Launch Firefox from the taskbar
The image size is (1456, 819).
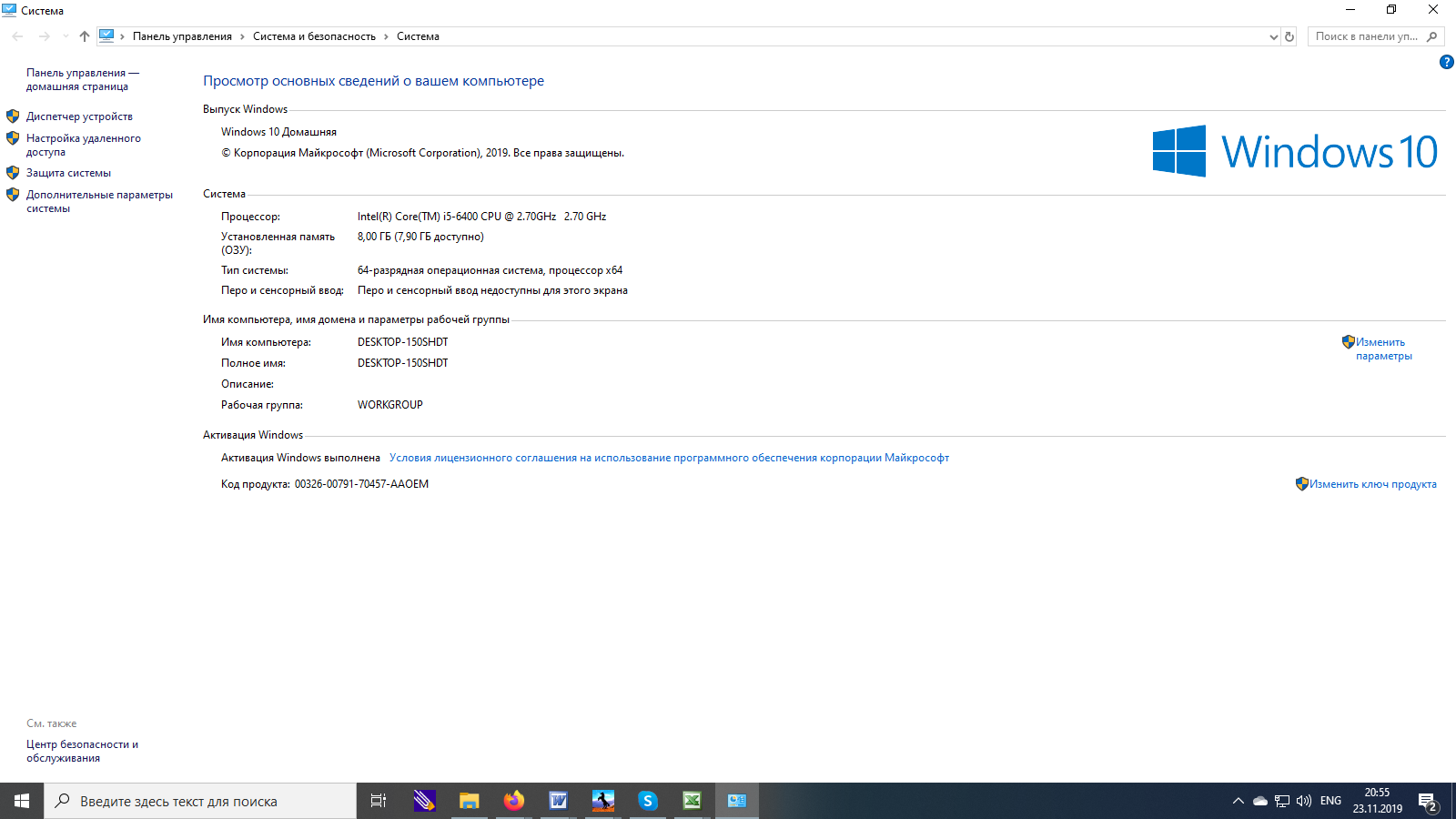point(513,801)
